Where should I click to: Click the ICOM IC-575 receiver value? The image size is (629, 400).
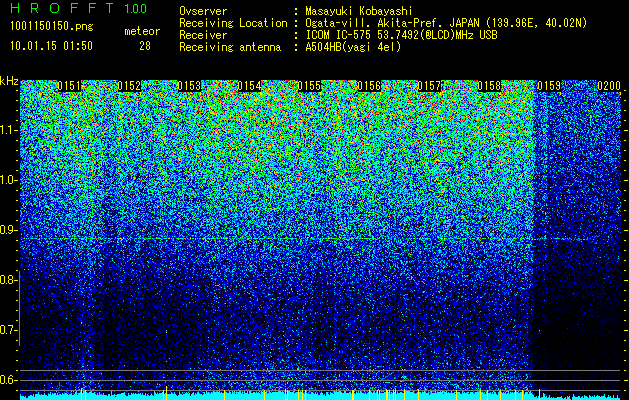[x=401, y=35]
